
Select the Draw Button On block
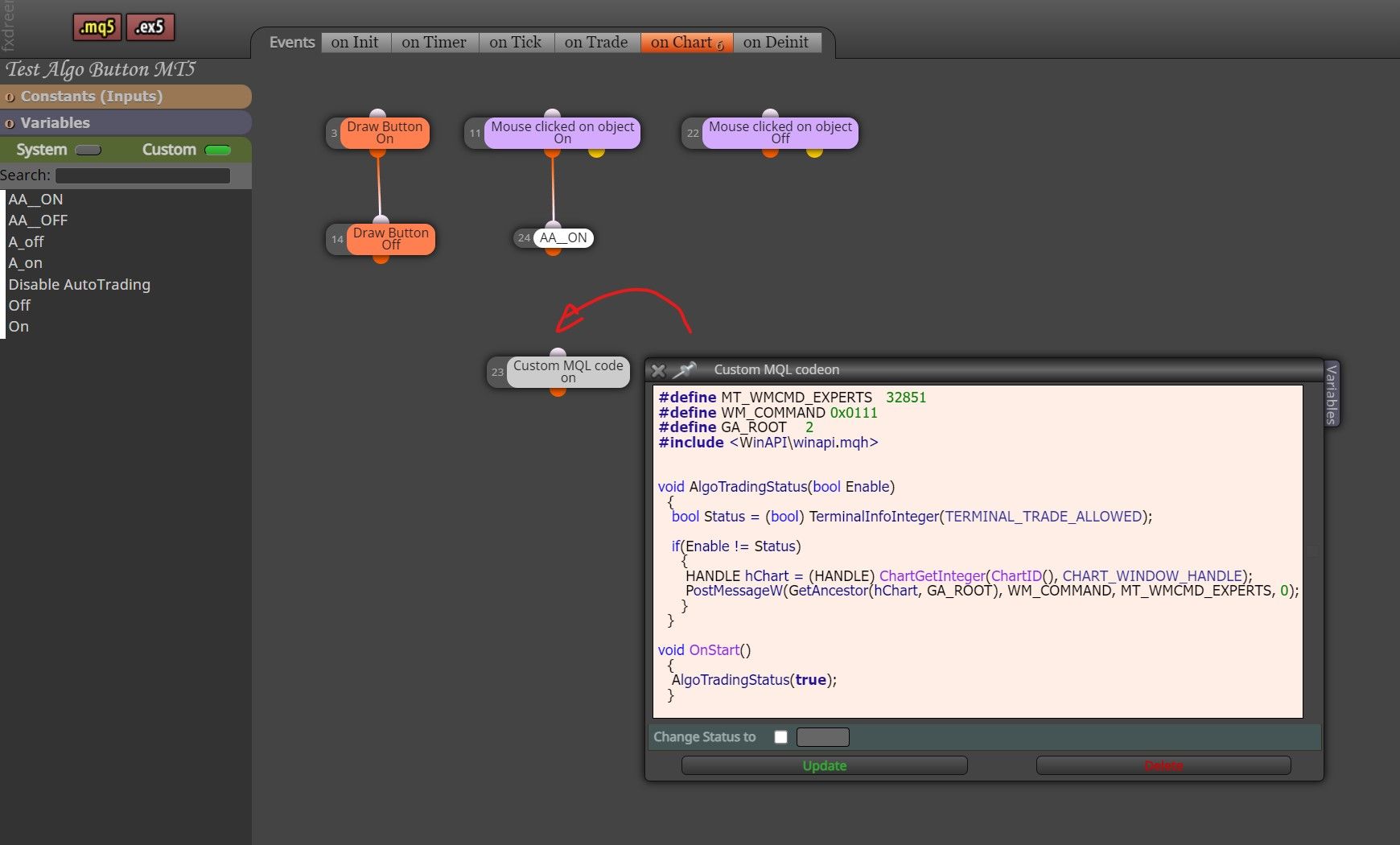pyautogui.click(x=384, y=133)
